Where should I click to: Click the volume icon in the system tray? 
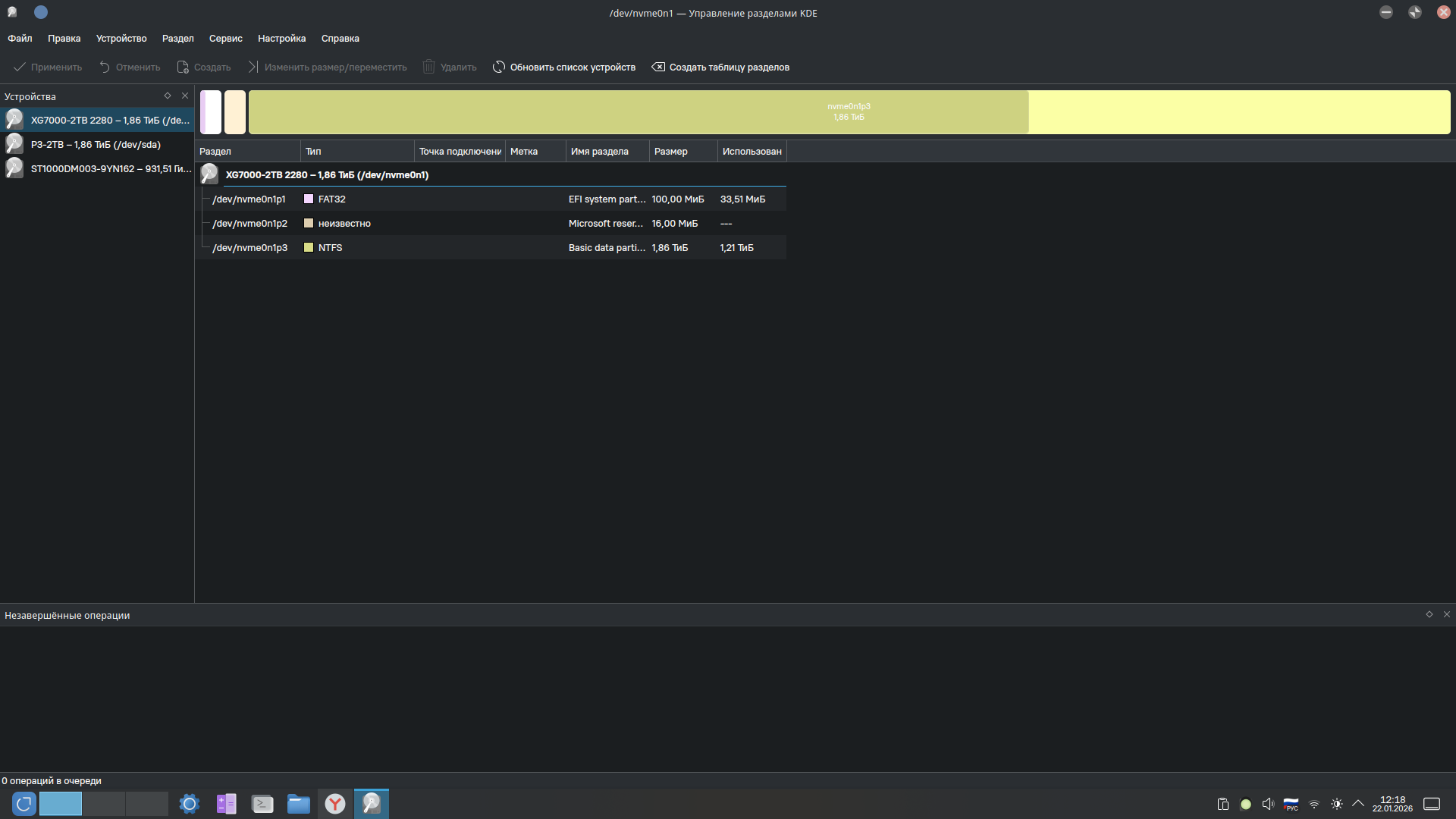1268,804
